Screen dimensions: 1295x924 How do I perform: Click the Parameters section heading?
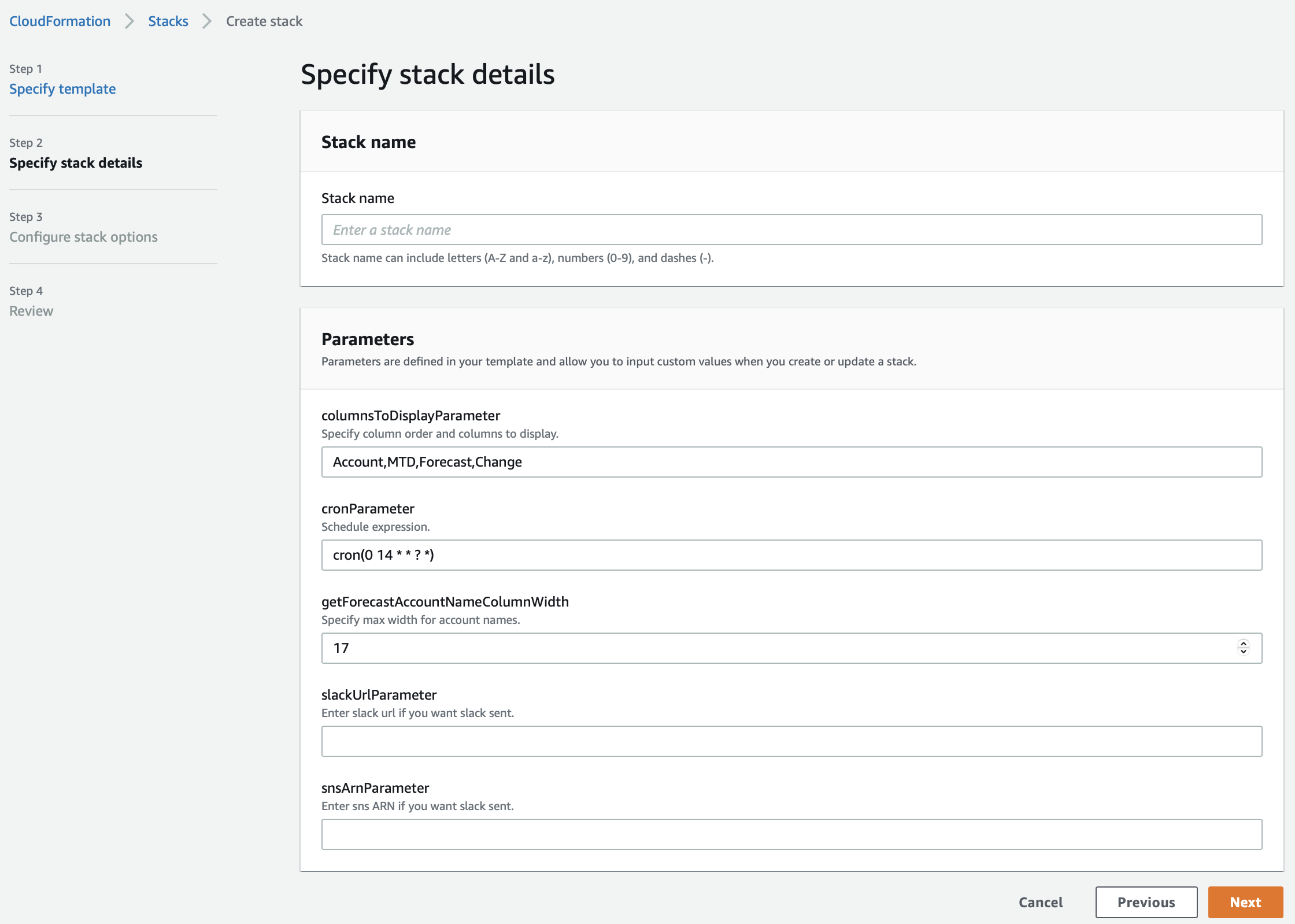coord(368,339)
